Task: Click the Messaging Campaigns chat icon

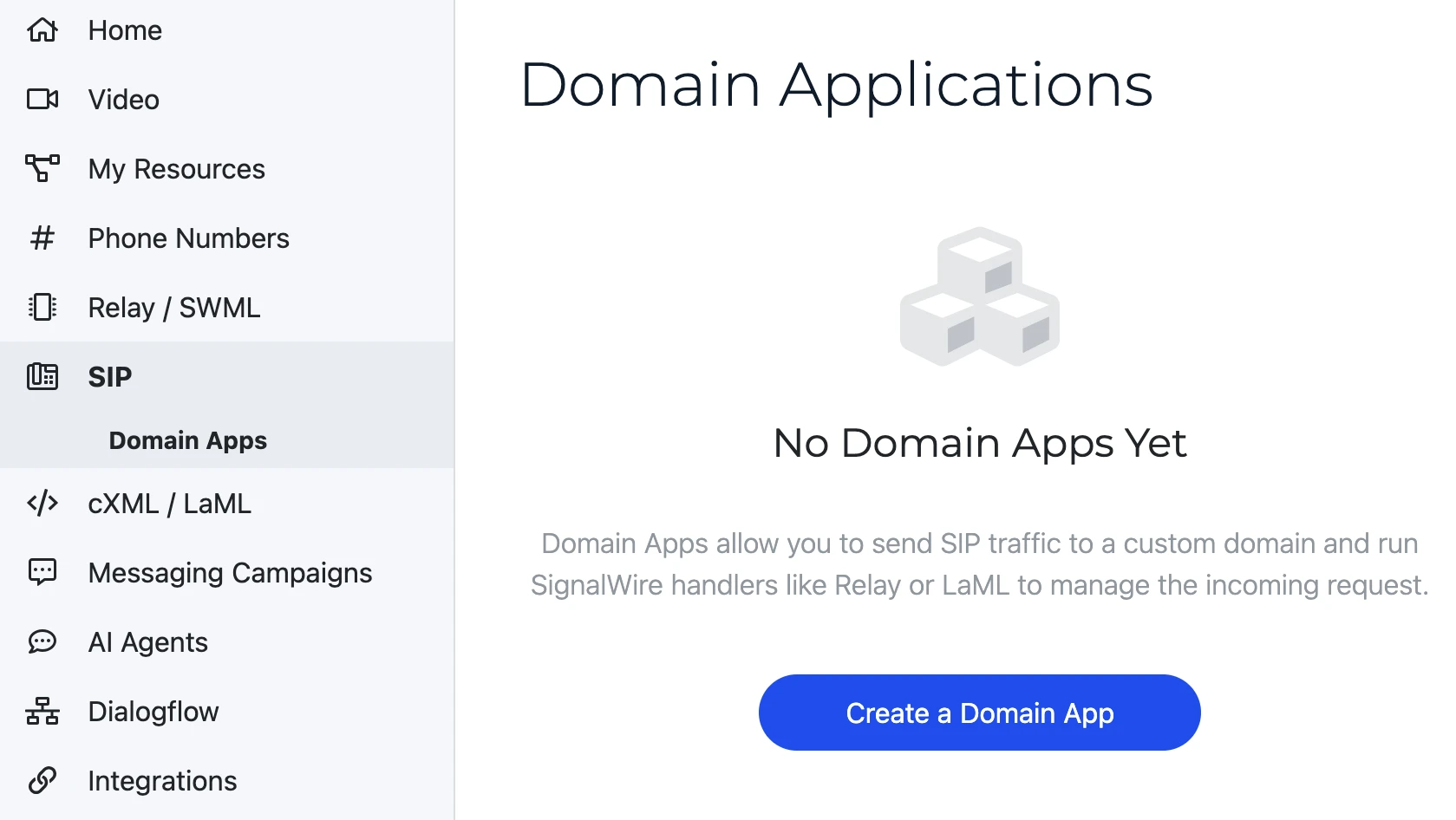Action: (x=42, y=572)
